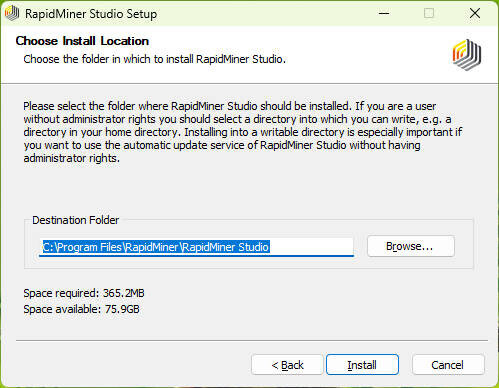The height and width of the screenshot is (388, 499).
Task: Click the 'Space required: 365.2MB' text
Action: click(x=84, y=293)
